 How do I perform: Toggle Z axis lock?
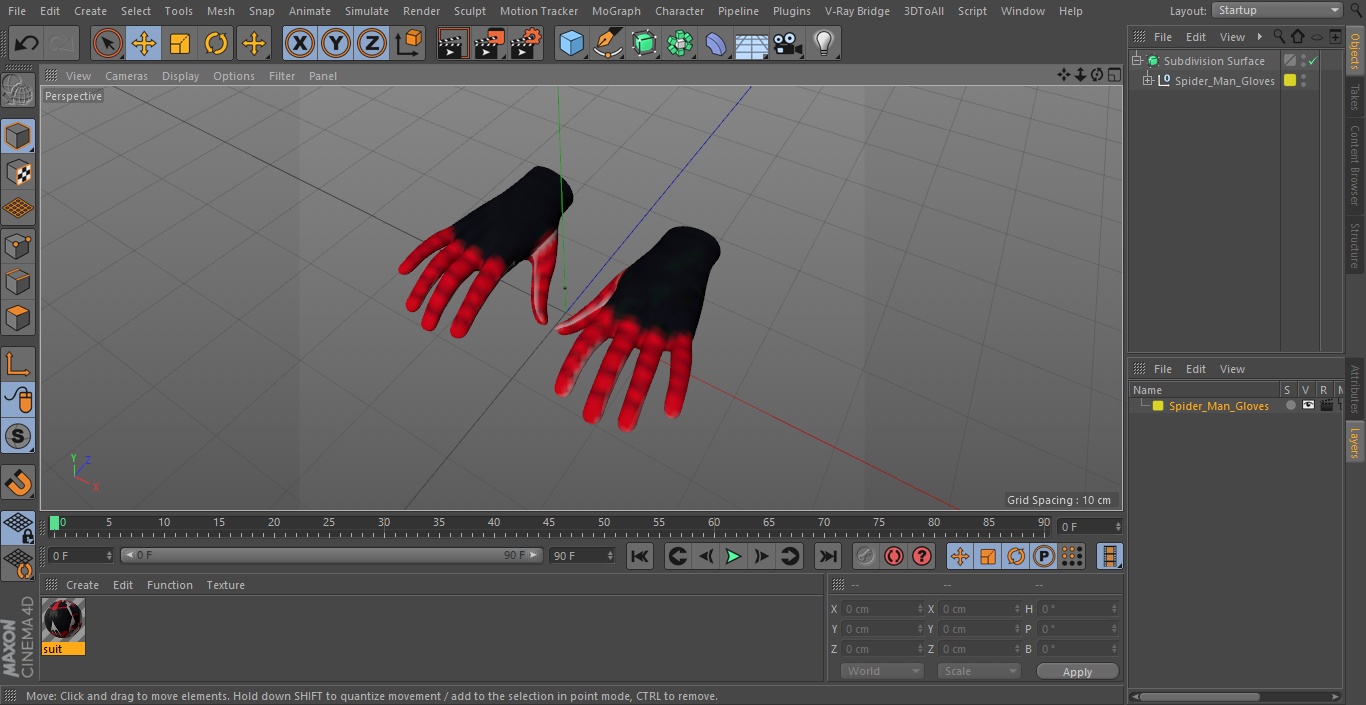tap(372, 43)
